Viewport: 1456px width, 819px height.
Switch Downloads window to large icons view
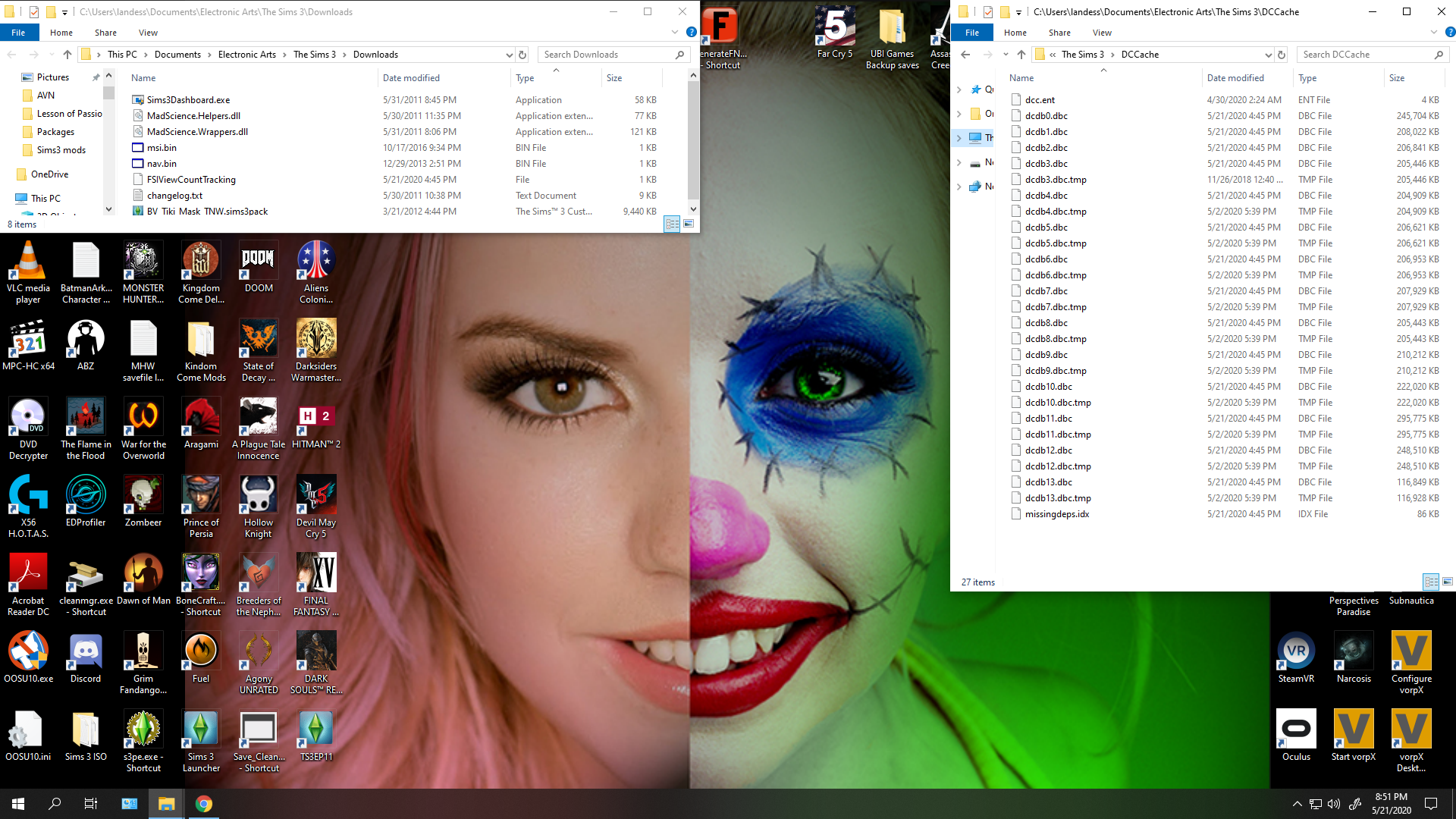pos(689,224)
